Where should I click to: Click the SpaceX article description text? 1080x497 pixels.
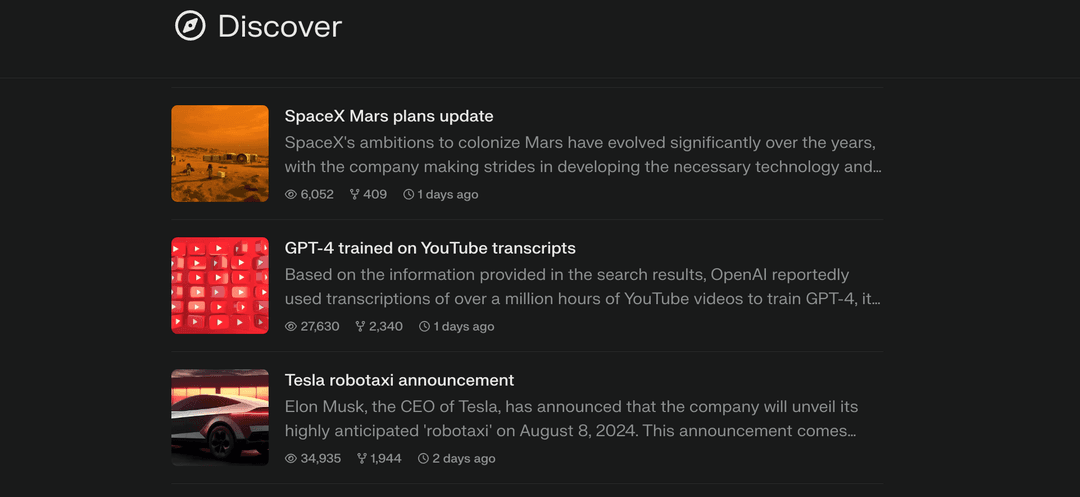(582, 155)
